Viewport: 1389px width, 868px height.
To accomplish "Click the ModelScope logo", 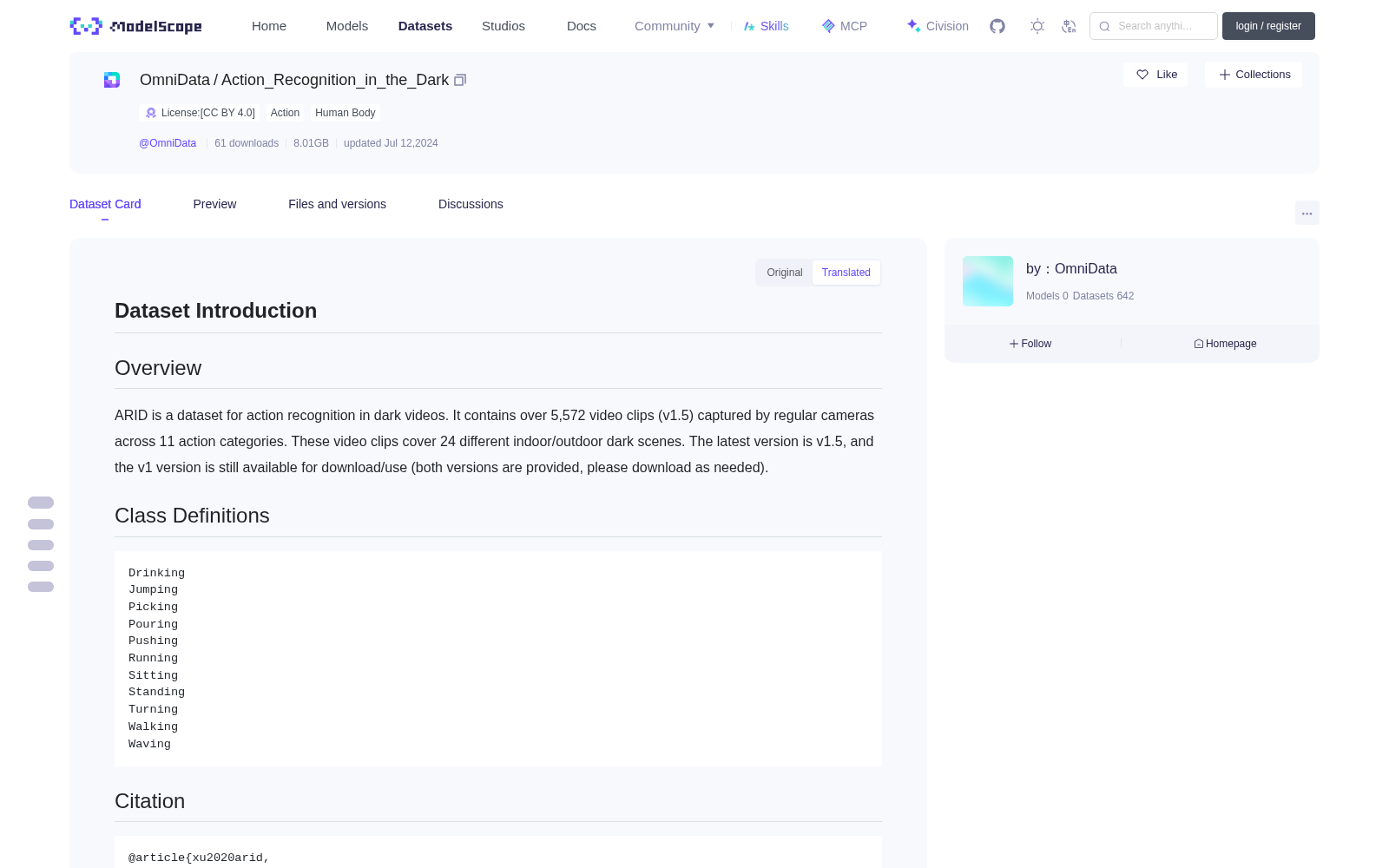I will tap(135, 26).
